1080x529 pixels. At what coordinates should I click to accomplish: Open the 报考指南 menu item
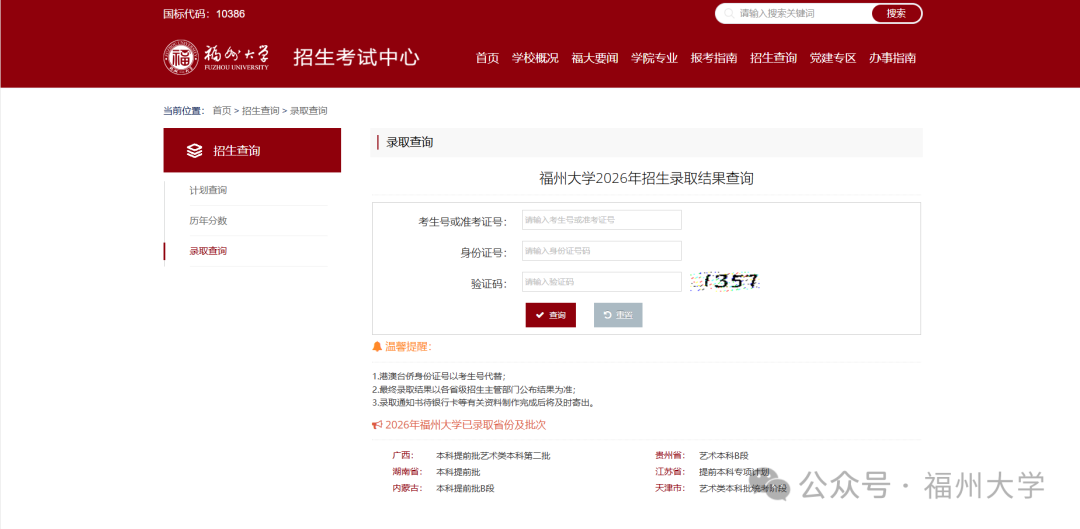[714, 58]
